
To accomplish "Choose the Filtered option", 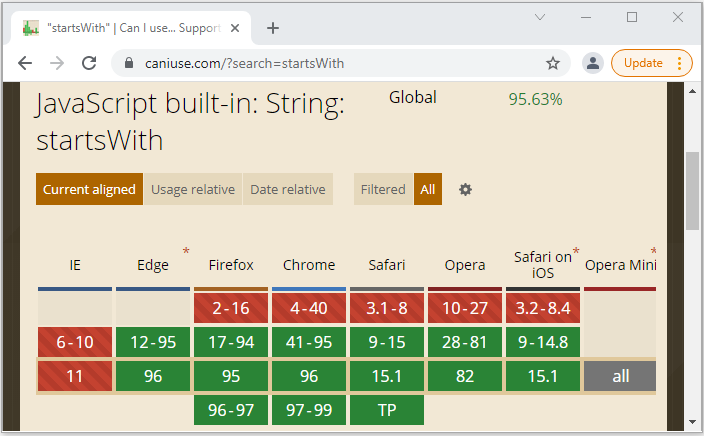I will 383,189.
